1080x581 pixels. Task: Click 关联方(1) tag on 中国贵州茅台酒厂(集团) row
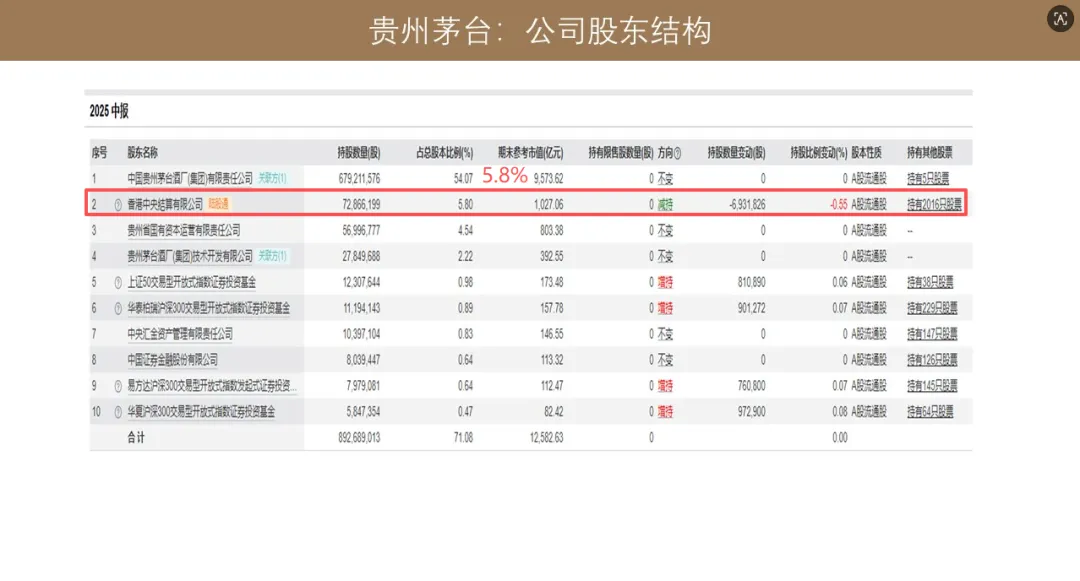point(272,178)
